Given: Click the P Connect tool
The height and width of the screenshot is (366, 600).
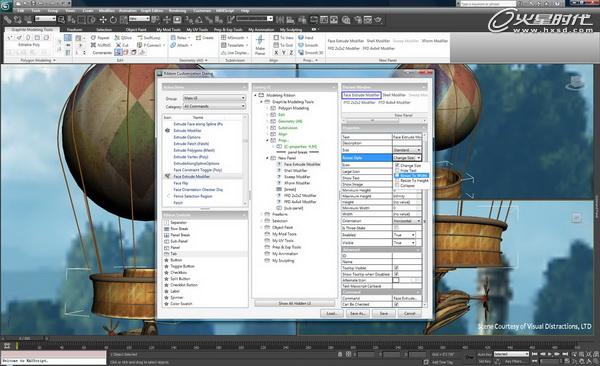Looking at the screenshot, I should tap(150, 45).
